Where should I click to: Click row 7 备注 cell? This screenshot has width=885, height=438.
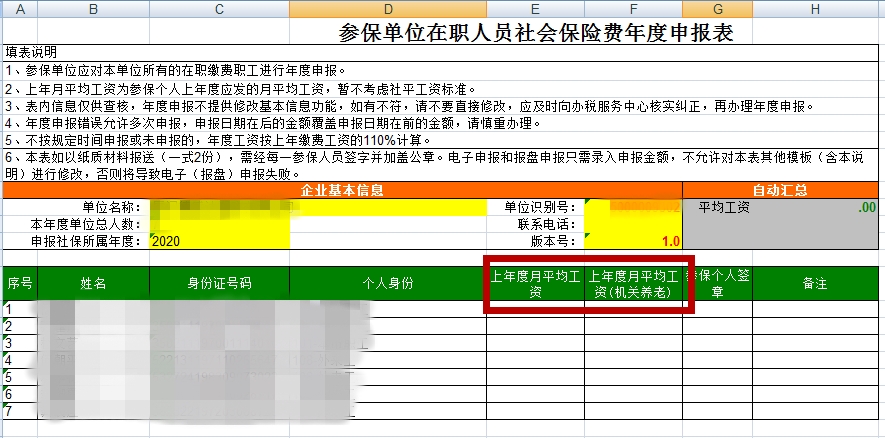point(816,410)
